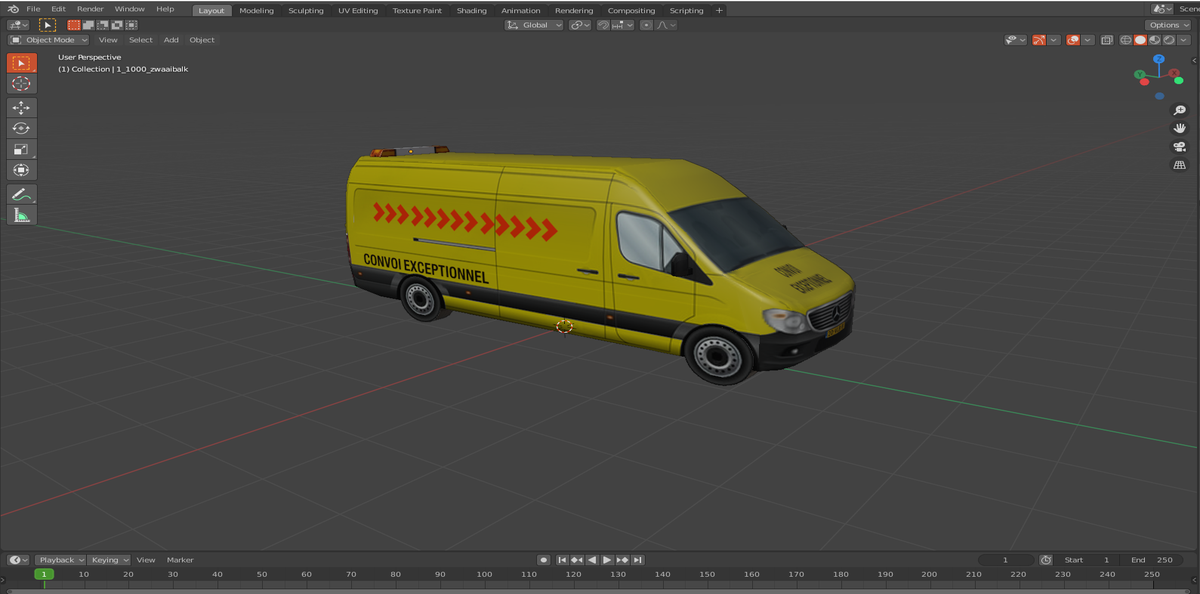
Task: Toggle the camera view icon
Action: click(1179, 146)
